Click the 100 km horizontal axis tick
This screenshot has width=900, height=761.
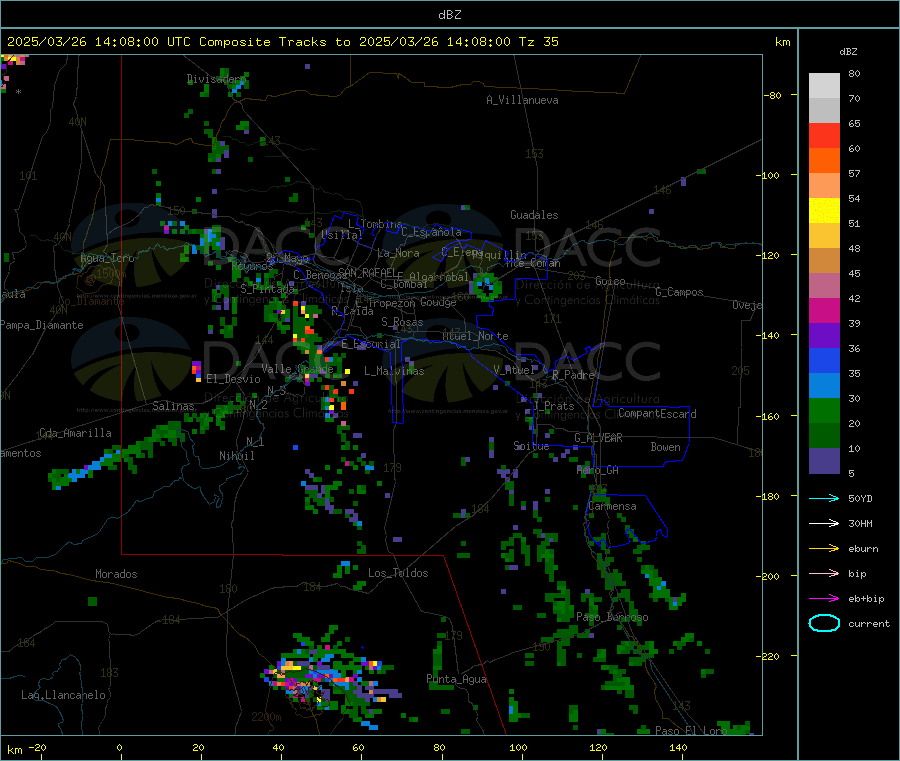click(518, 747)
